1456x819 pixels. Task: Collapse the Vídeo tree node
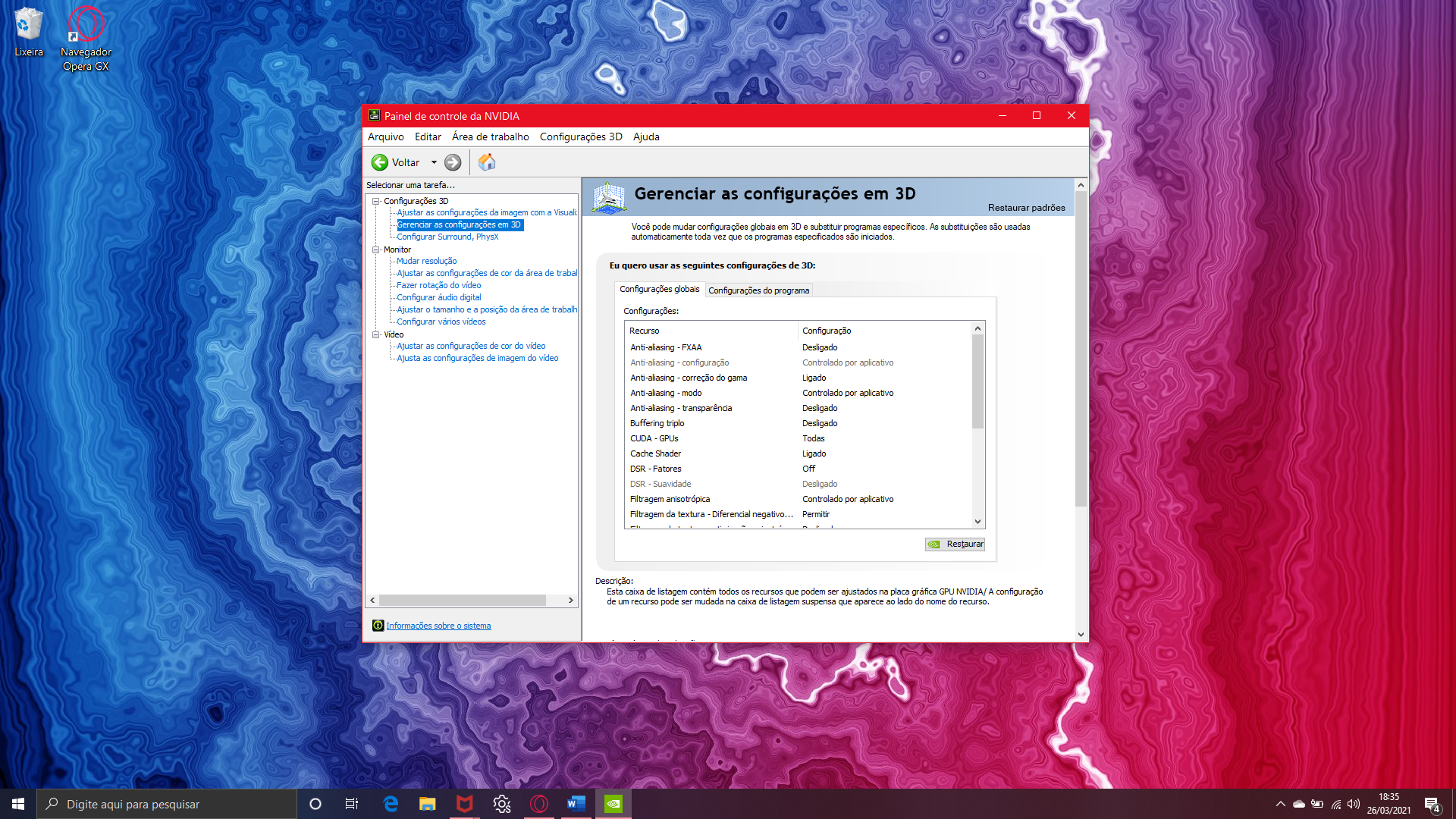pyautogui.click(x=375, y=334)
